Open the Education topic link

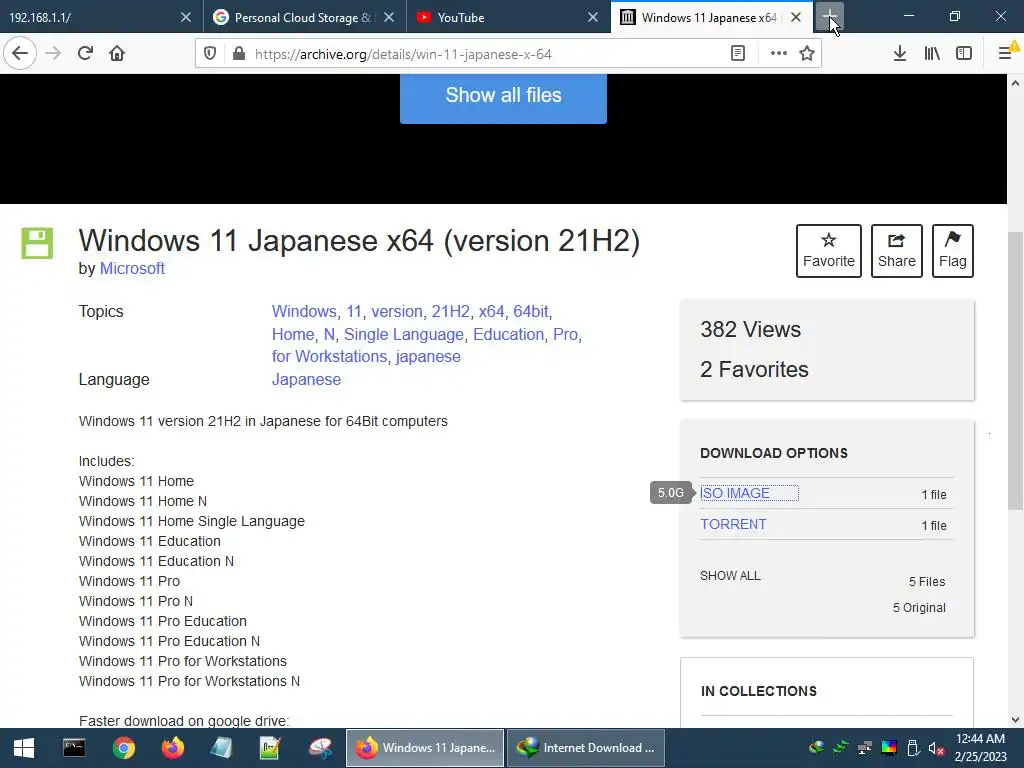coord(508,334)
